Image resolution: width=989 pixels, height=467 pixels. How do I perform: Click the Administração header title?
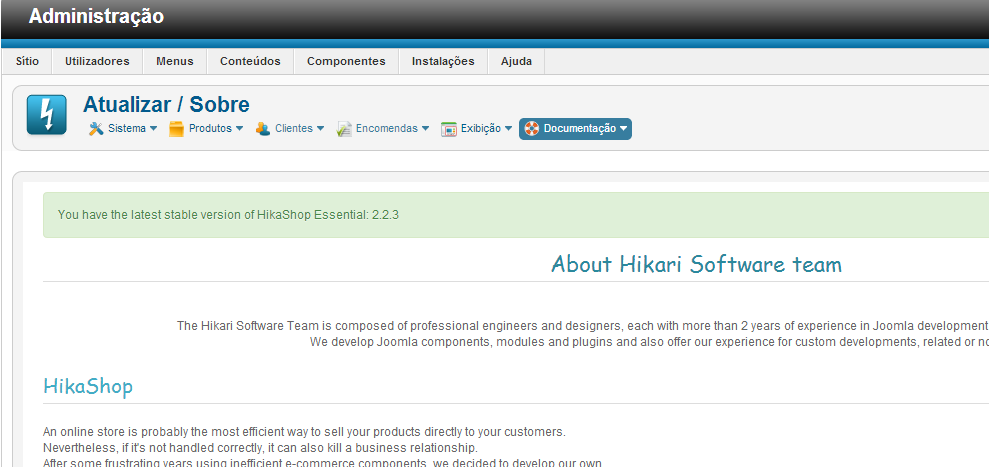(96, 16)
